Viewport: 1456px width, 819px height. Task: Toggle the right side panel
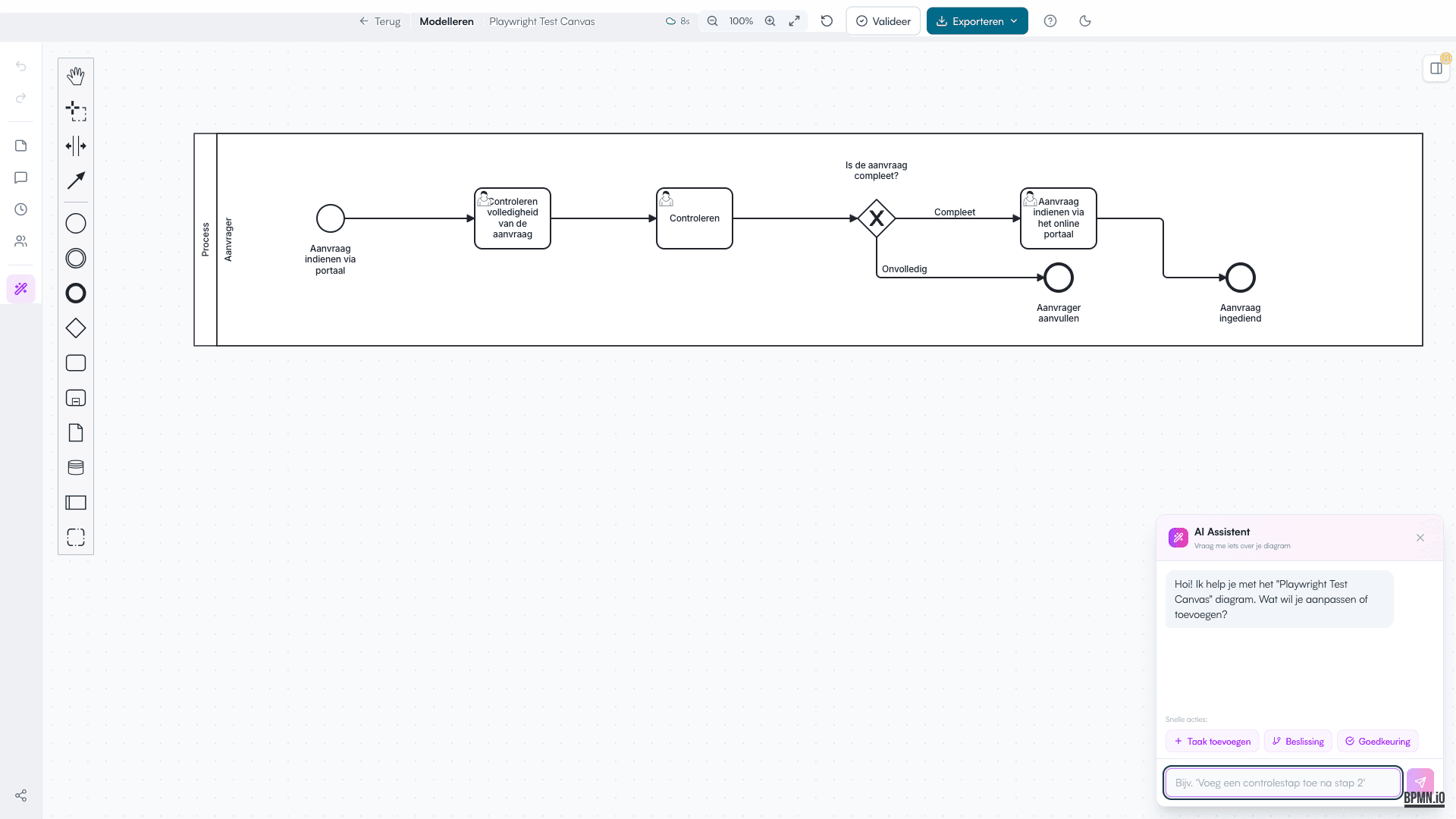point(1436,68)
